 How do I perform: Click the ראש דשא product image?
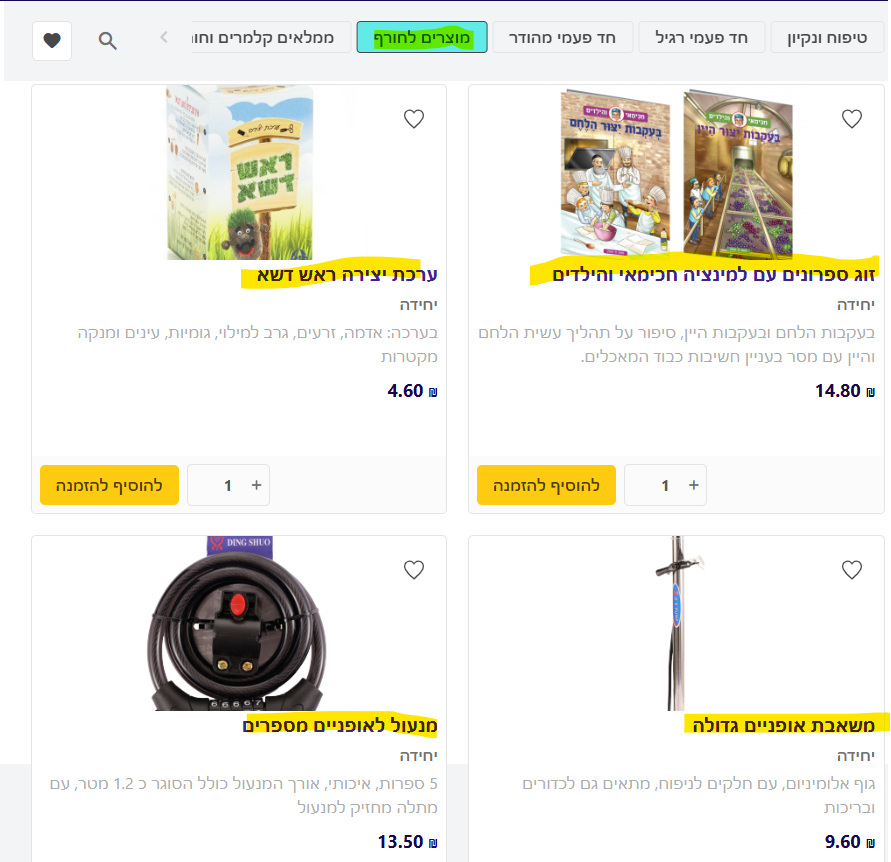coord(239,173)
